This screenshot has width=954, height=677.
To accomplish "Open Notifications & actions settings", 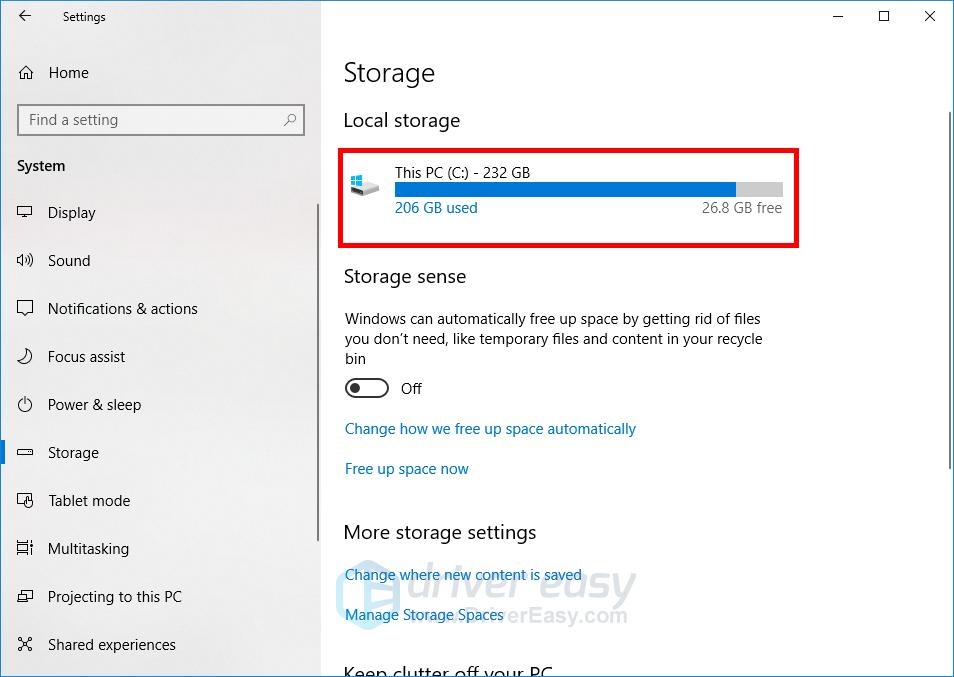I will pyautogui.click(x=122, y=308).
